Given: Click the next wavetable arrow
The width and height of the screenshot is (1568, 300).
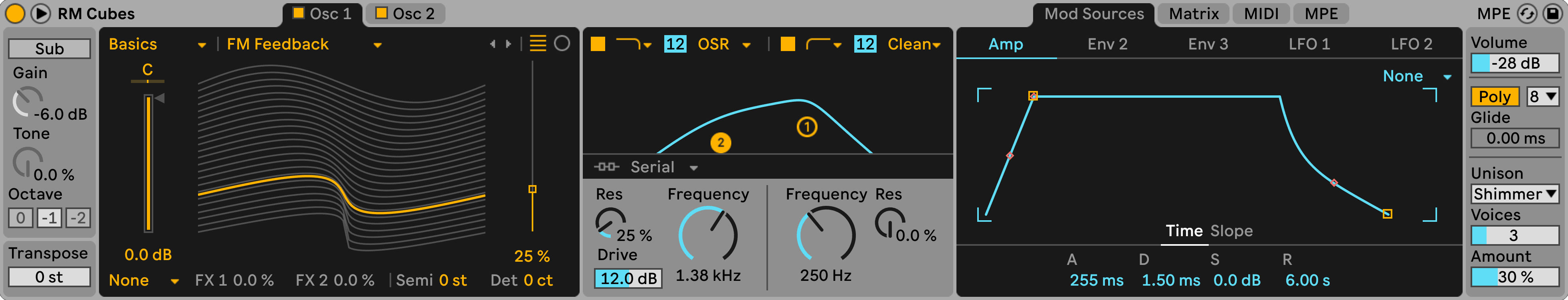Looking at the screenshot, I should click(x=508, y=44).
